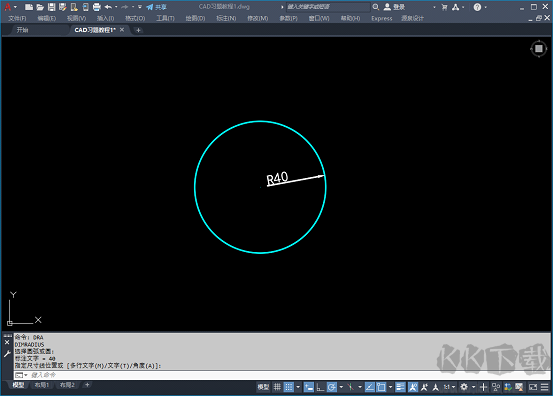This screenshot has width=553, height=396.
Task: Add a new drawing tab with plus button
Action: [x=138, y=30]
